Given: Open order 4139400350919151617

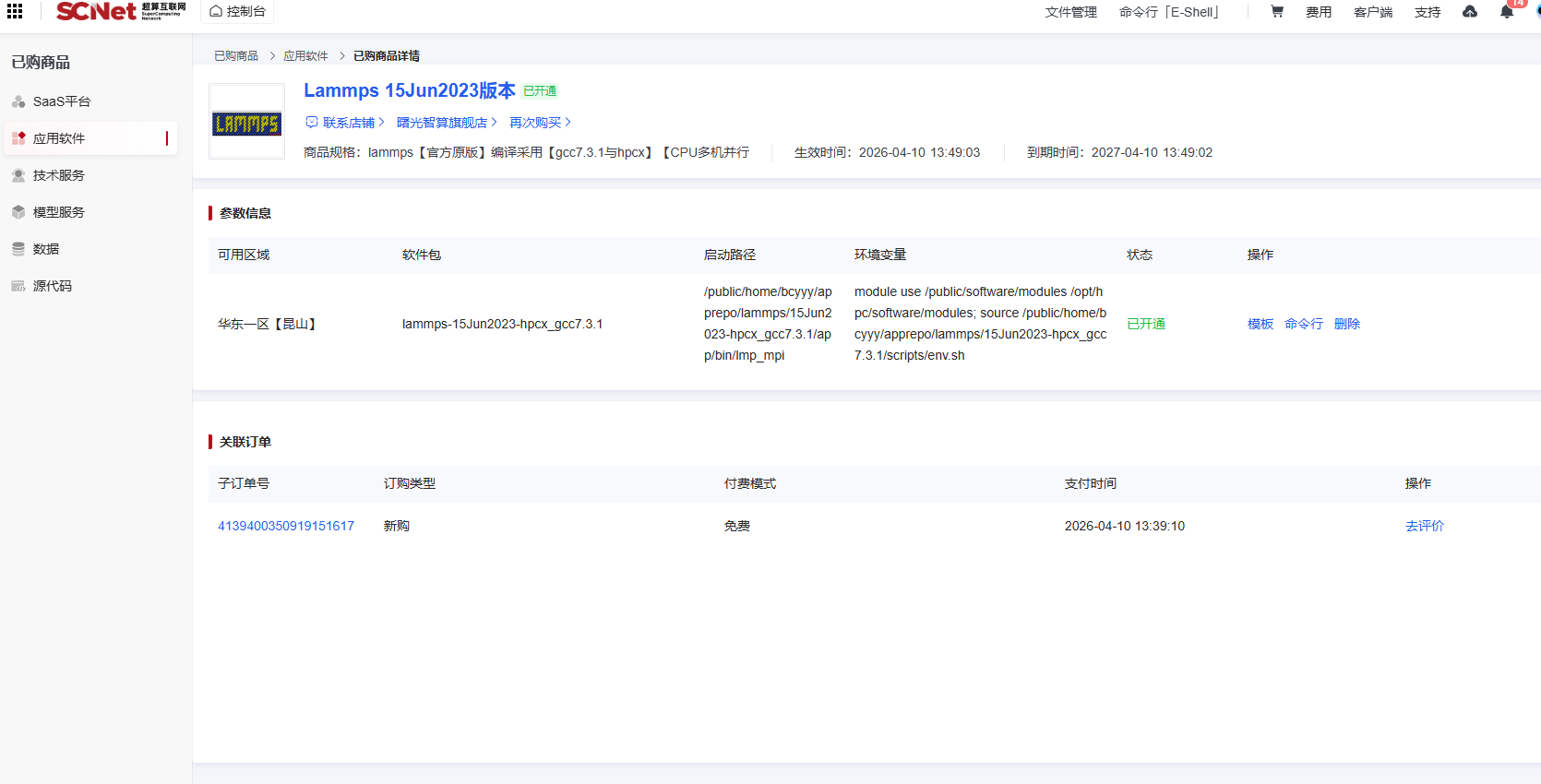Looking at the screenshot, I should click(286, 526).
